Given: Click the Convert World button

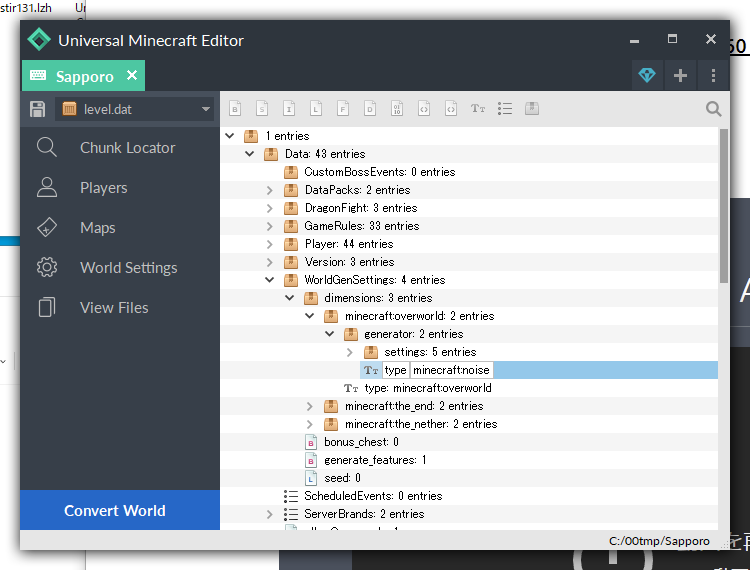Looking at the screenshot, I should [115, 510].
